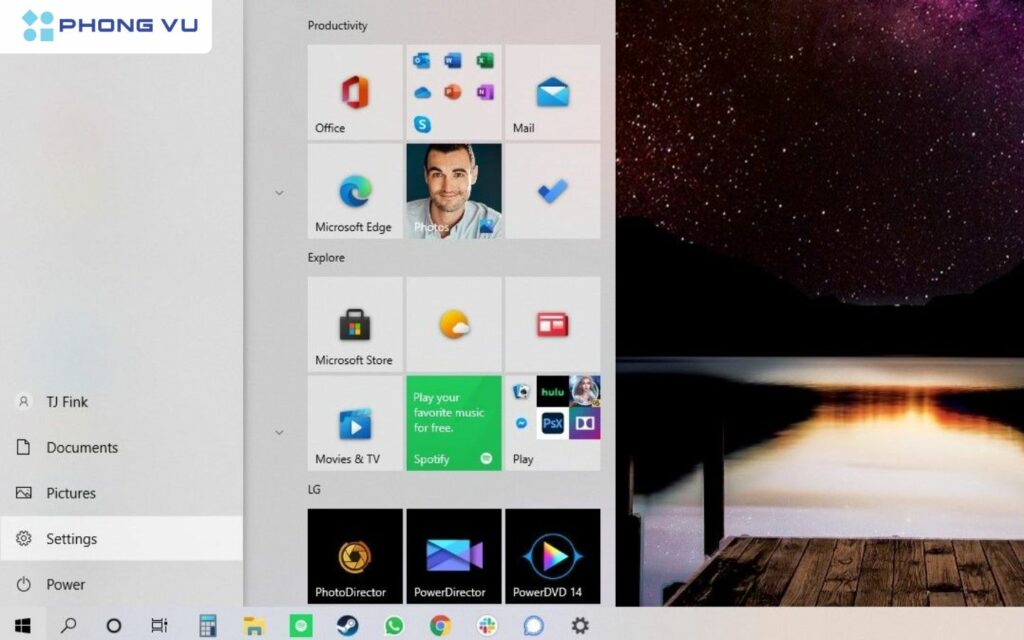Launch Word from the Office apps folder tile
Viewport: 1024px width, 640px height.
point(453,61)
